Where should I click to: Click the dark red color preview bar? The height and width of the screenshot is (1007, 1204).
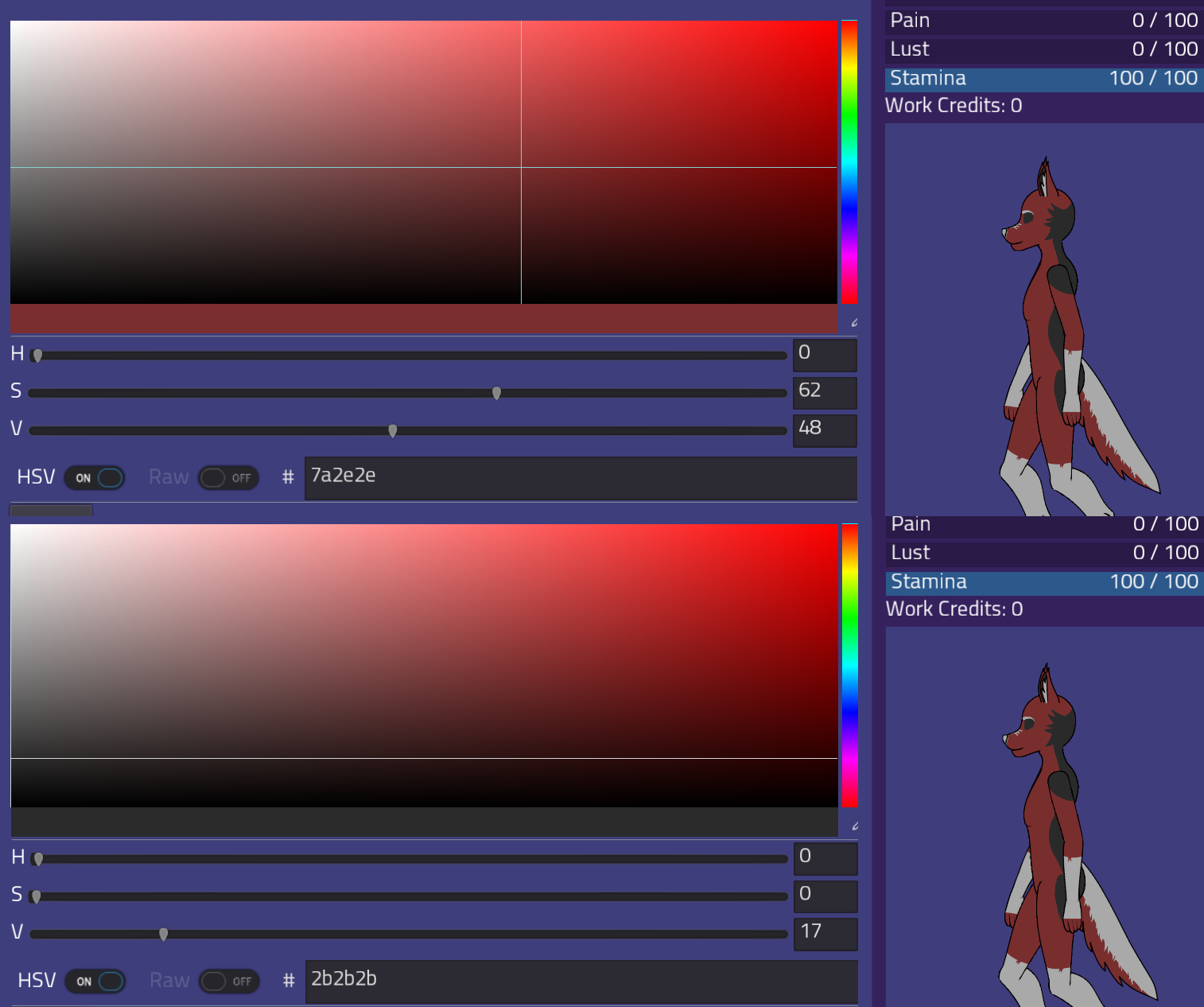point(424,319)
